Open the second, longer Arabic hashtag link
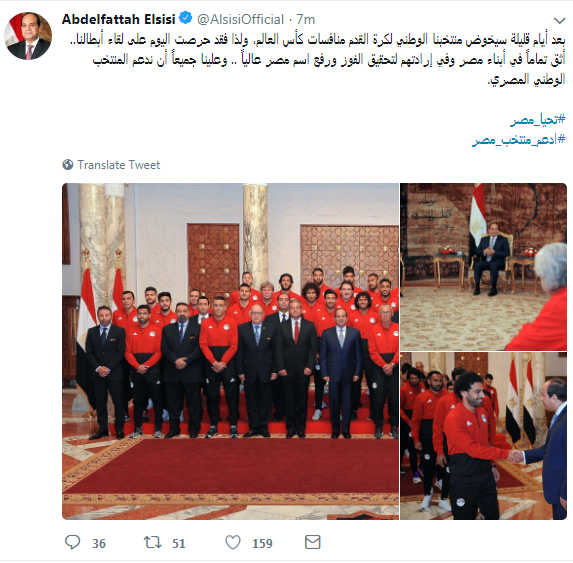The image size is (573, 563). (x=519, y=140)
